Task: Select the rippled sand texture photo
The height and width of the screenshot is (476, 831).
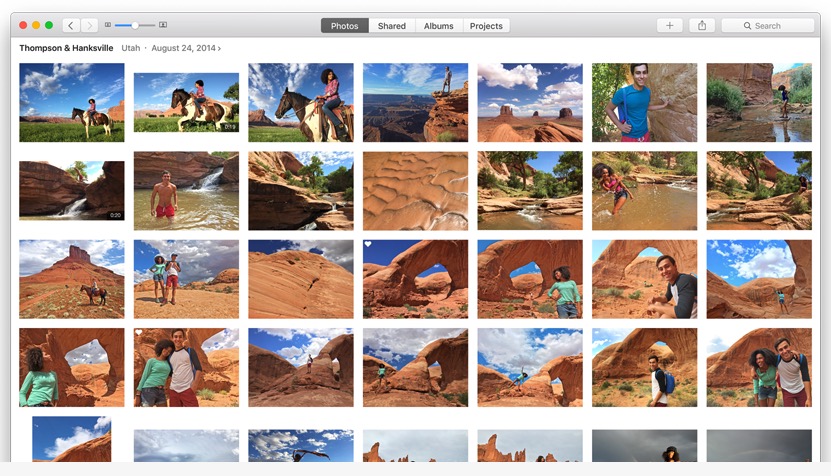Action: pos(415,190)
